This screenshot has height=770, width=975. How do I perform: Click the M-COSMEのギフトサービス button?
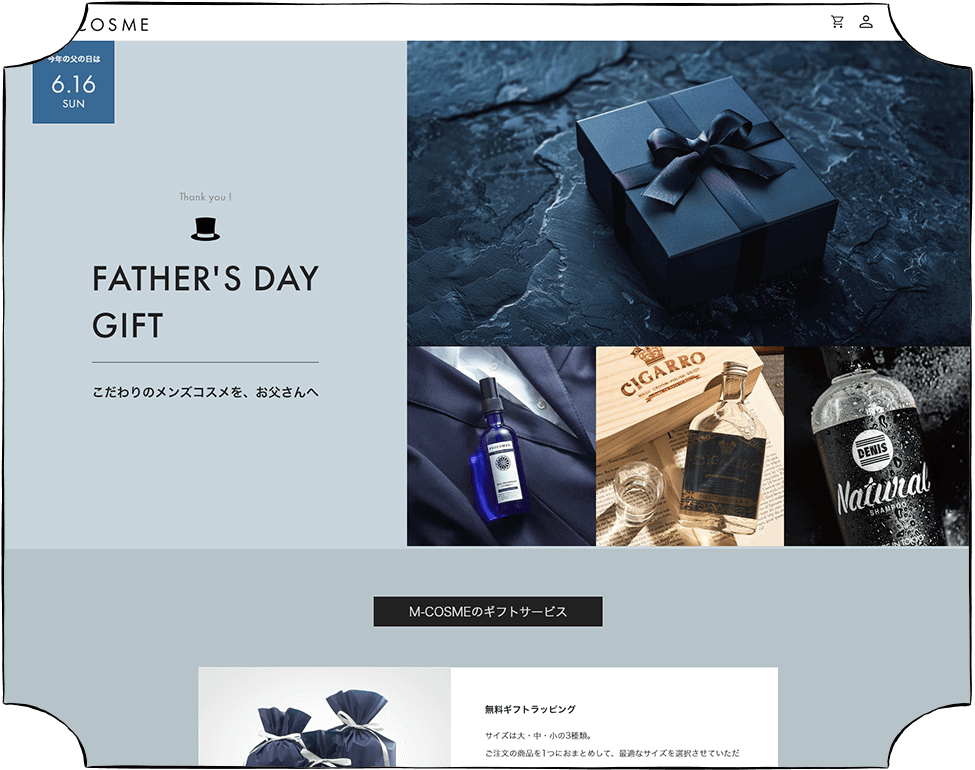[488, 611]
